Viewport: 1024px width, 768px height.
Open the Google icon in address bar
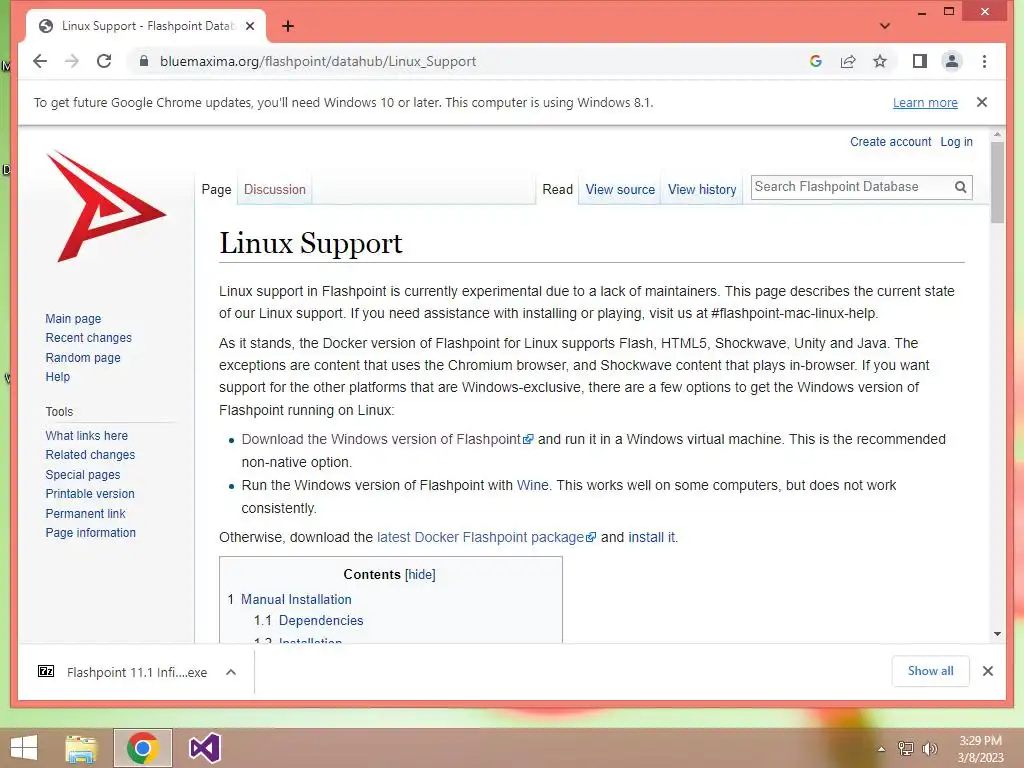pyautogui.click(x=816, y=61)
